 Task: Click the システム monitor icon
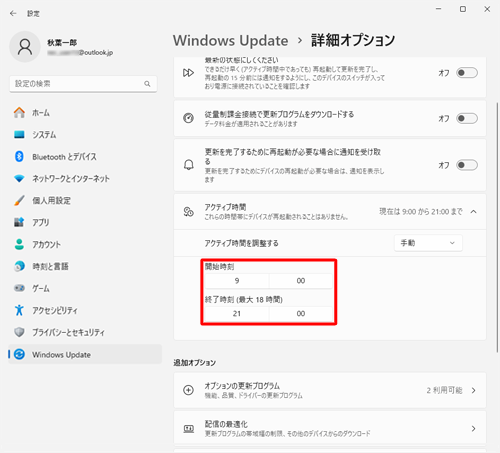(x=19, y=135)
